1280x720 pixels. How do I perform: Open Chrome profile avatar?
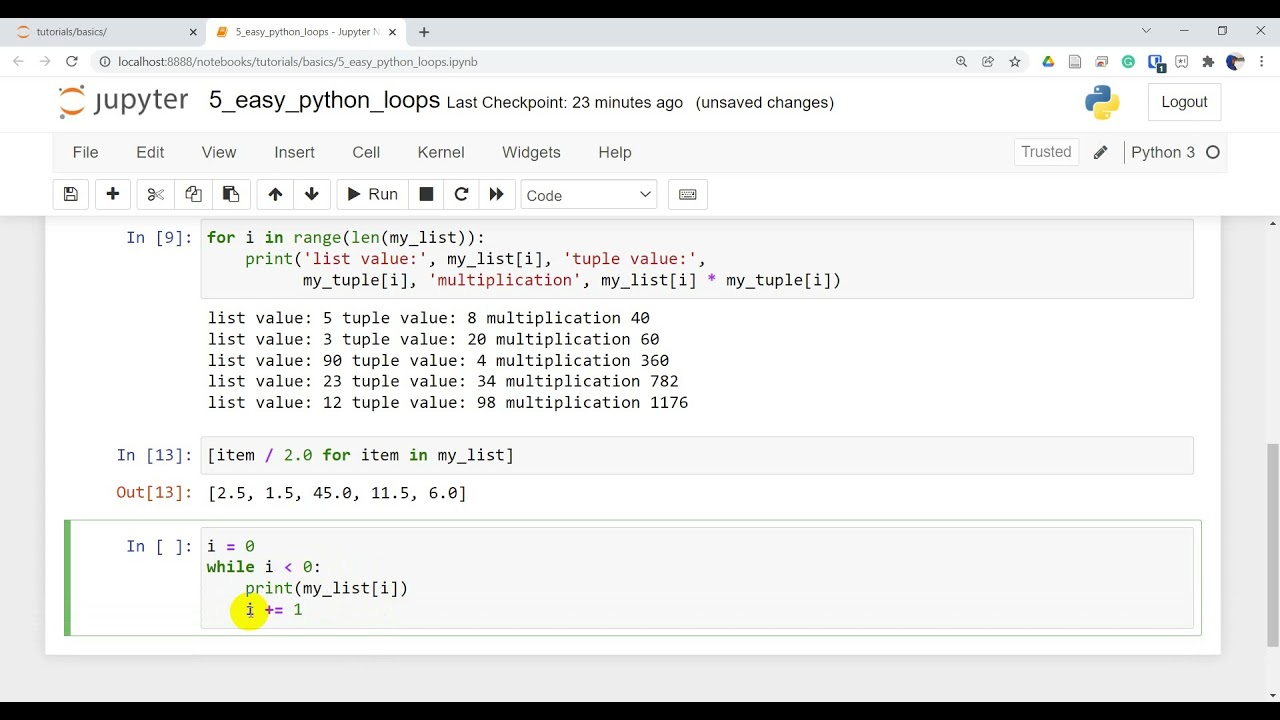pos(1235,62)
